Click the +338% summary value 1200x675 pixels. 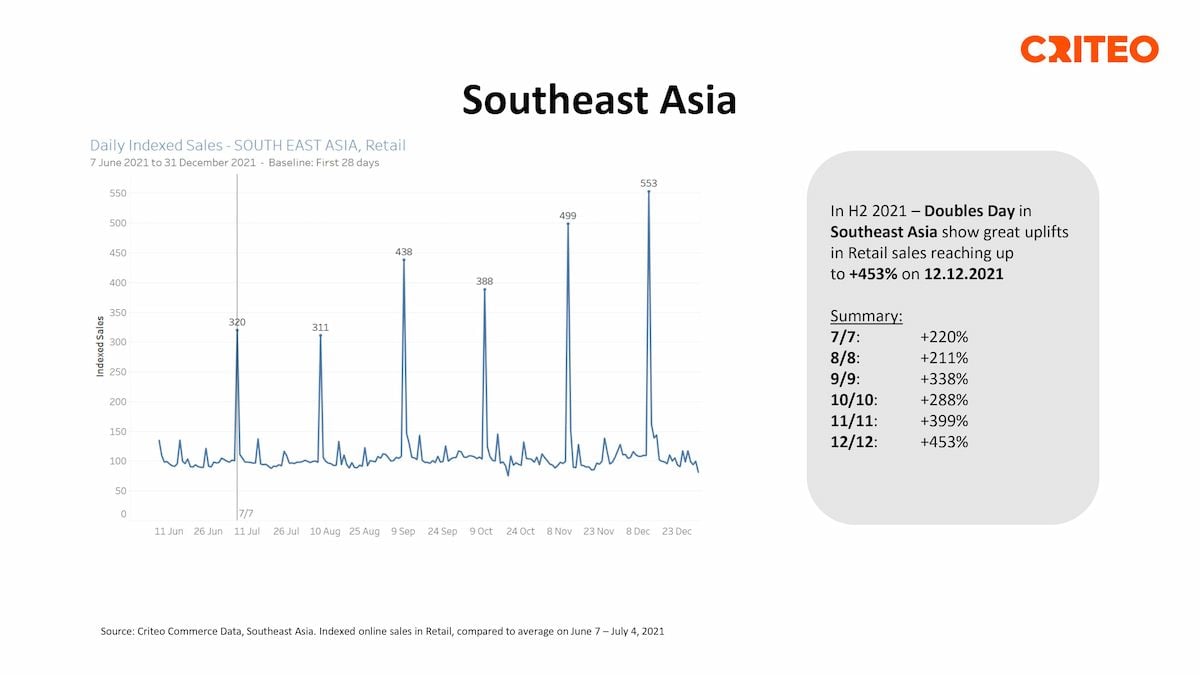tap(944, 379)
